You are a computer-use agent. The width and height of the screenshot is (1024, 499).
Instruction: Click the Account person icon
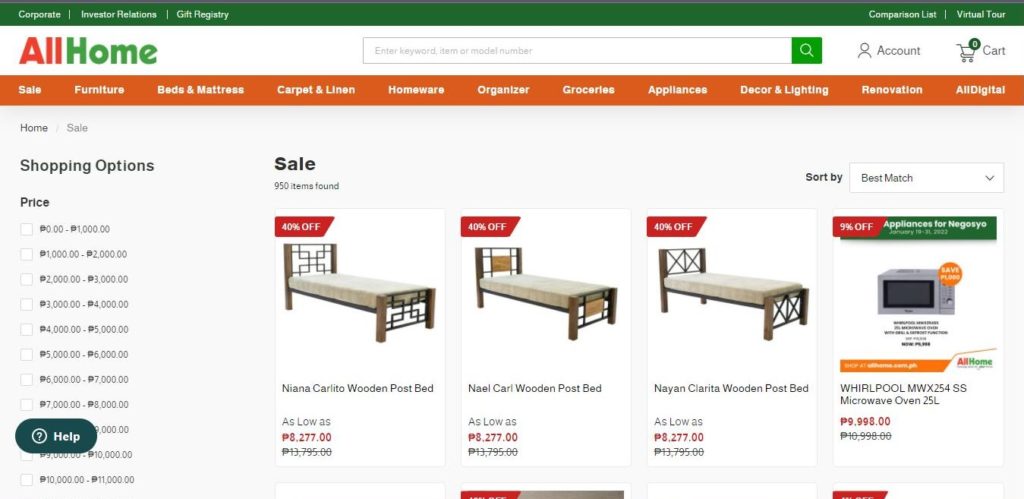(864, 50)
